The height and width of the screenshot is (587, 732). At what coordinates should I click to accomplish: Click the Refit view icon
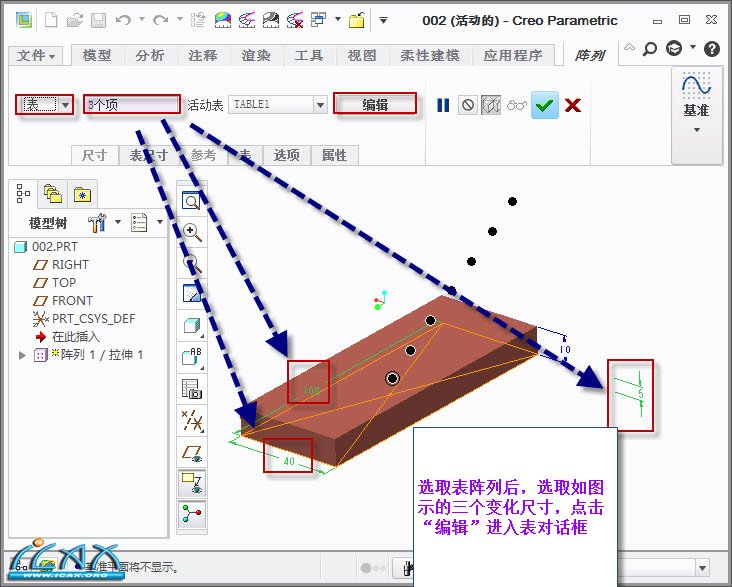pyautogui.click(x=191, y=201)
